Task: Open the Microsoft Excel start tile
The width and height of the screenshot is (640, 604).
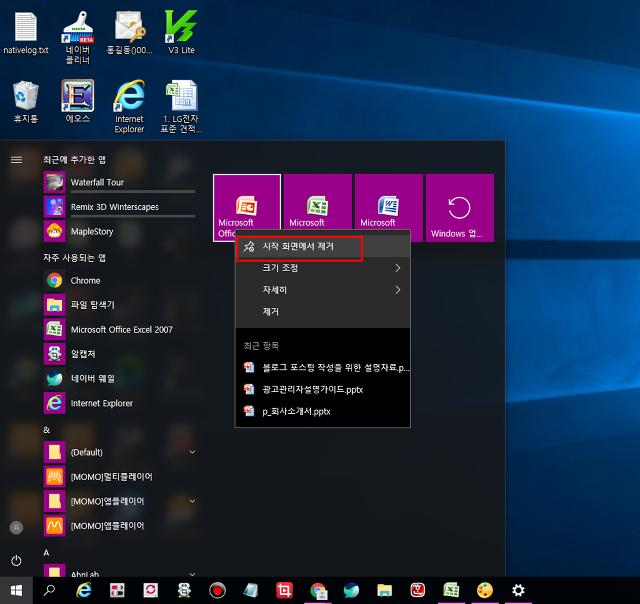Action: coord(318,203)
